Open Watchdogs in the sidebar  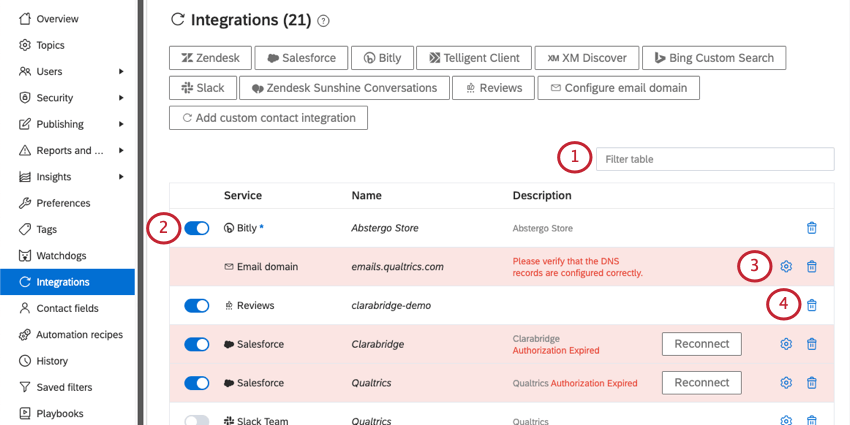61,256
